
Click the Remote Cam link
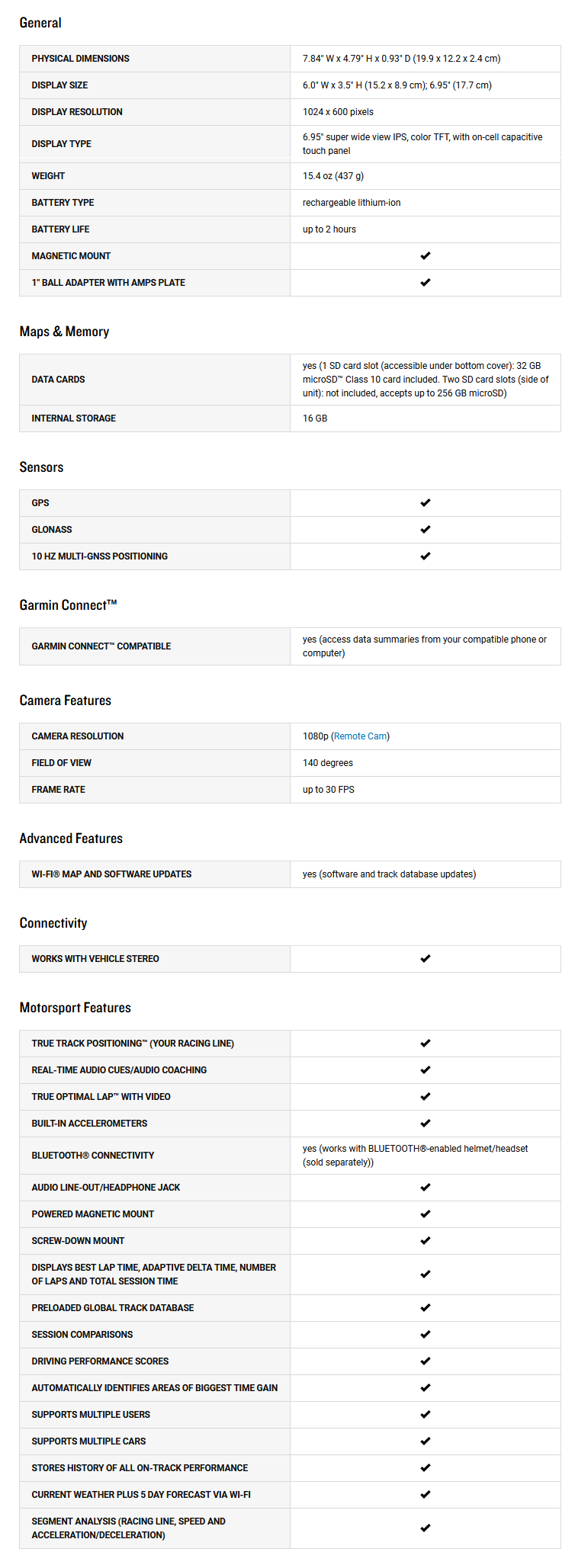360,736
